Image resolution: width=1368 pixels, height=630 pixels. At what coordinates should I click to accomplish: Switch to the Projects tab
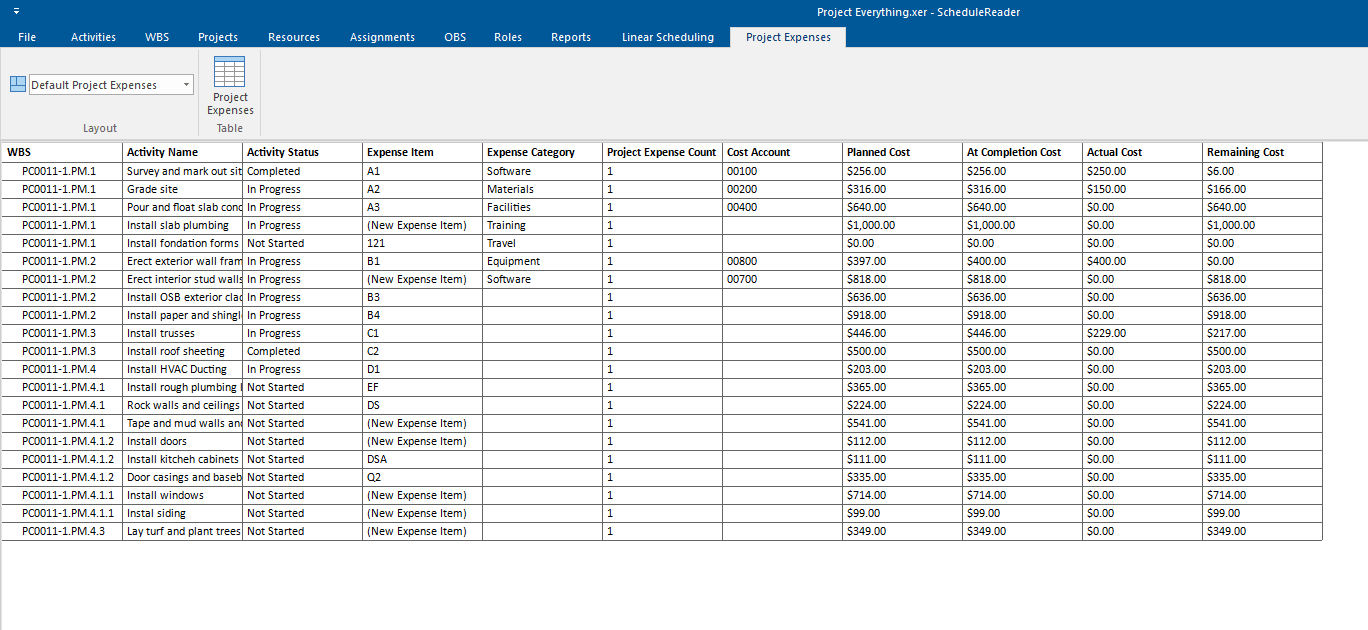coord(218,37)
